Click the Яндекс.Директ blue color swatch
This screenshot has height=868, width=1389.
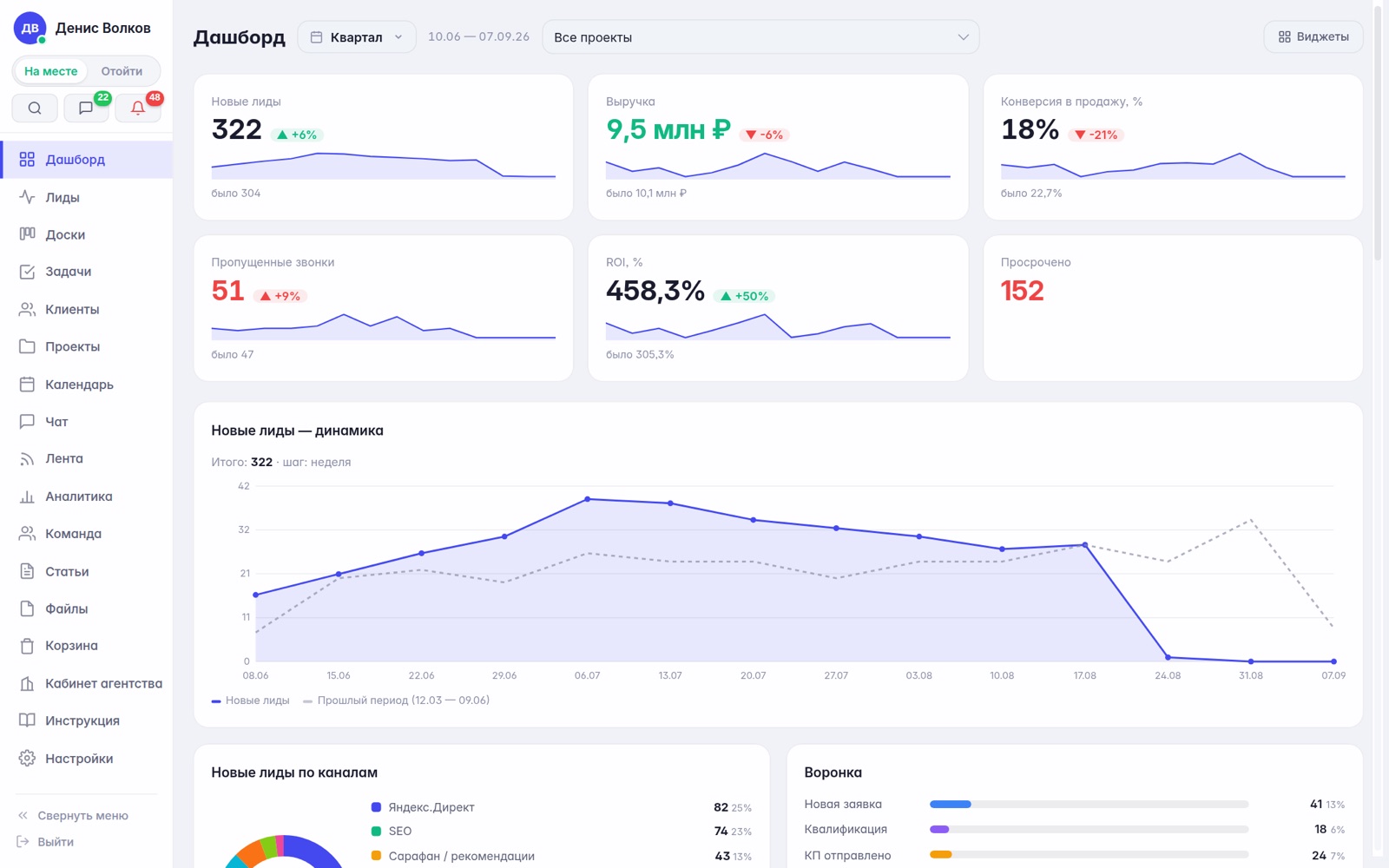point(376,807)
